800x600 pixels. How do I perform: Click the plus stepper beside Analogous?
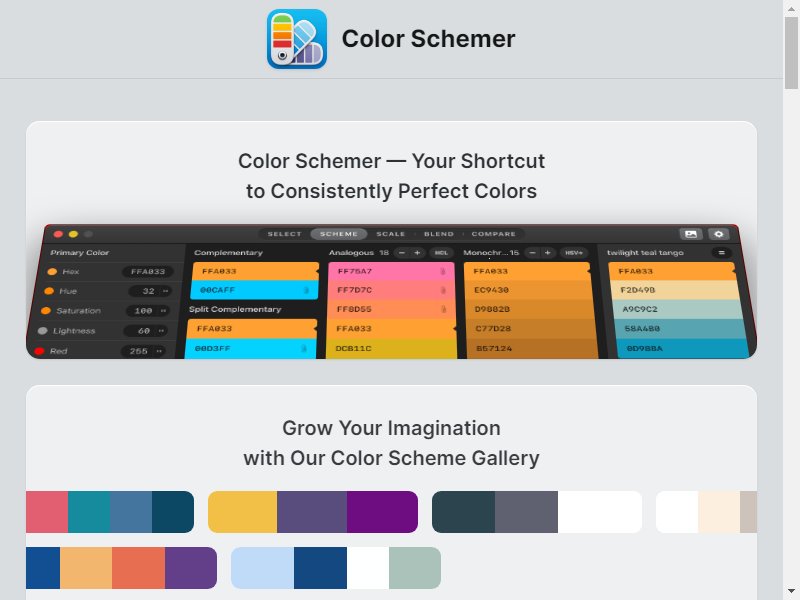click(x=417, y=253)
